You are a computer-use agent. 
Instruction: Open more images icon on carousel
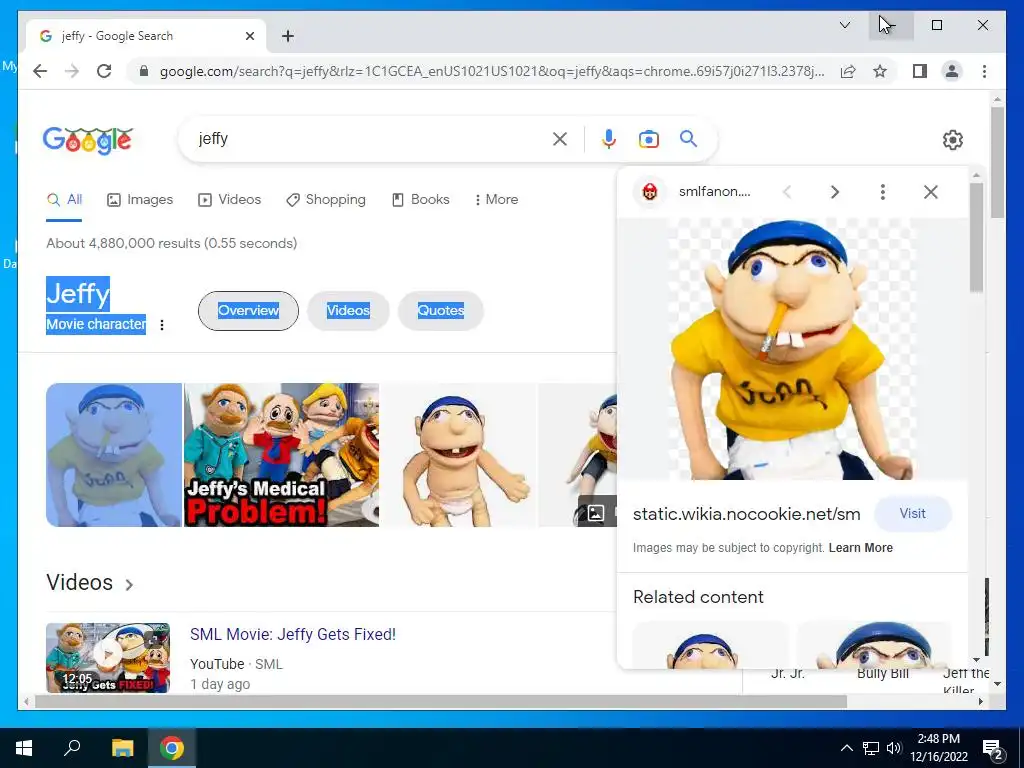click(x=596, y=513)
